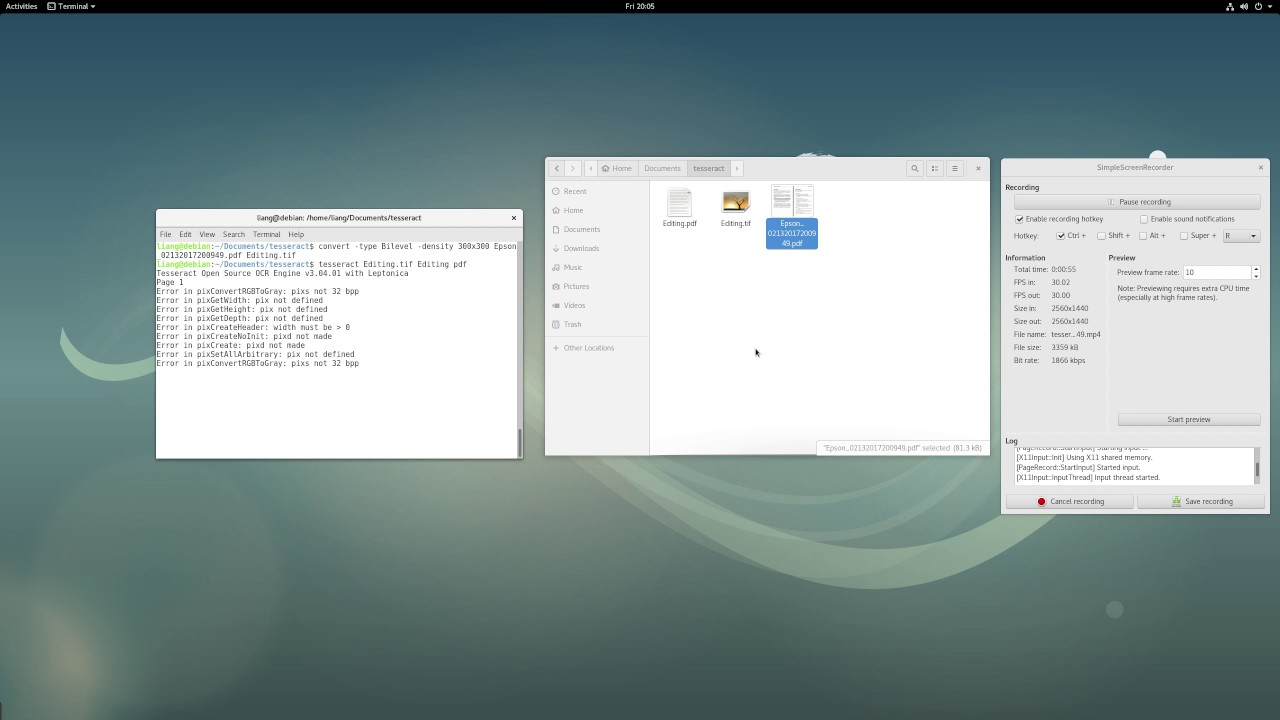1280x720 pixels.
Task: Toggle Files icon/list view
Action: 935,168
